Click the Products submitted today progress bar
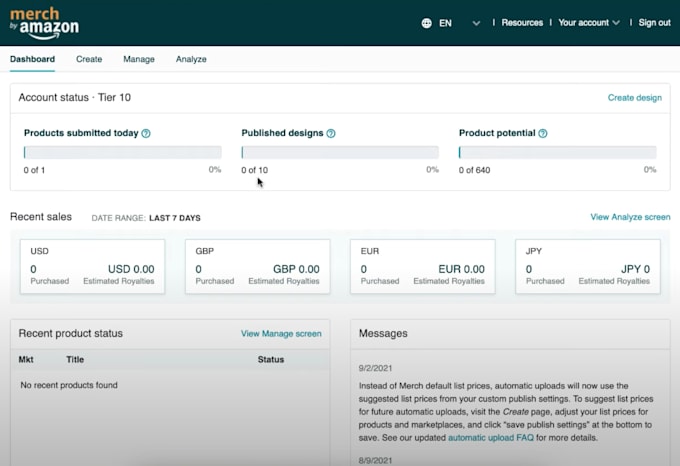This screenshot has width=680, height=466. [x=122, y=153]
